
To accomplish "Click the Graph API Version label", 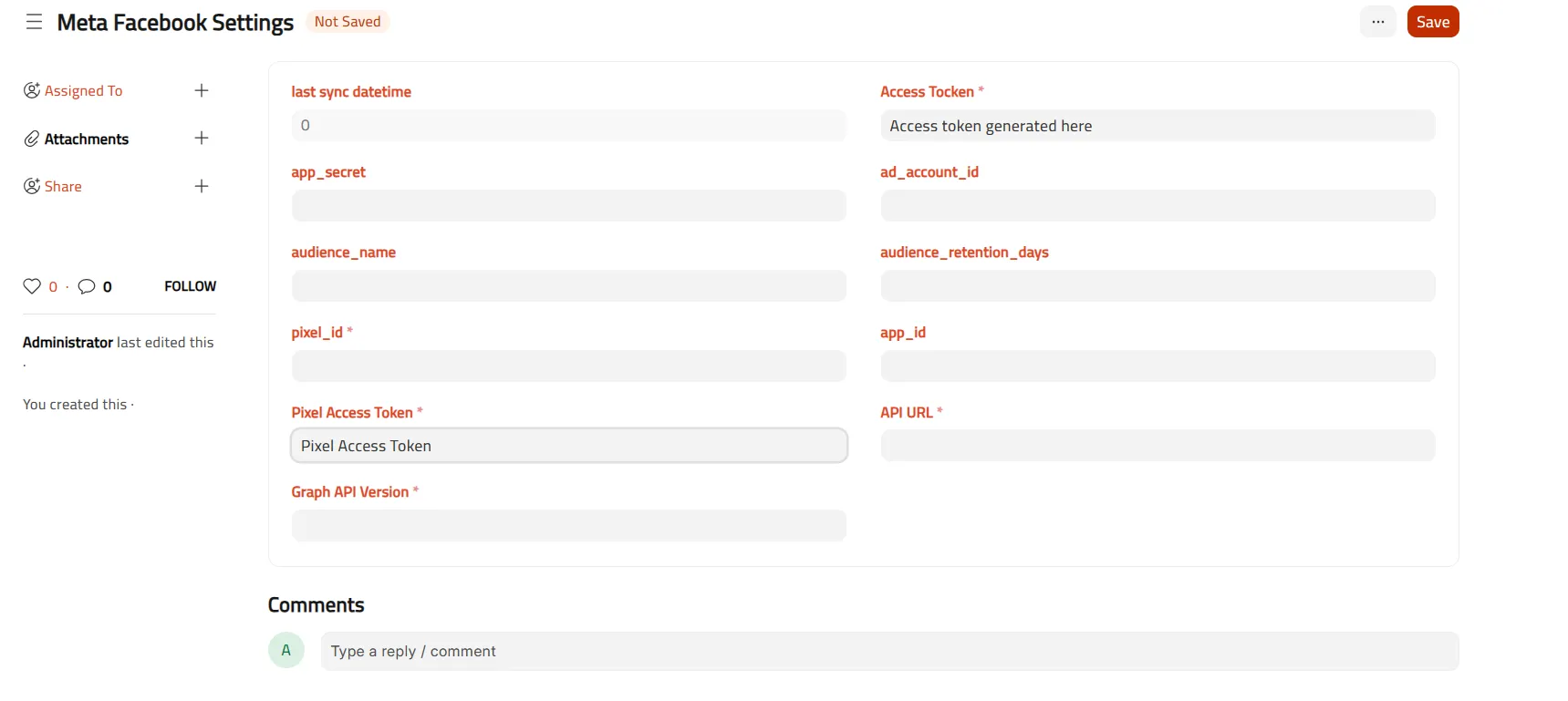I will click(x=350, y=492).
